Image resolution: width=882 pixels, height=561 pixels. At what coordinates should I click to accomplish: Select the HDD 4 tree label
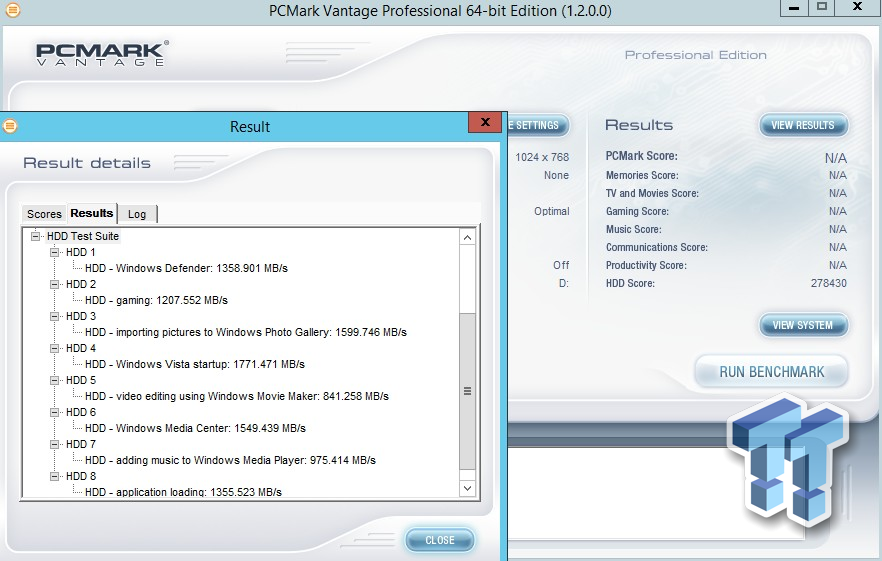click(x=80, y=348)
